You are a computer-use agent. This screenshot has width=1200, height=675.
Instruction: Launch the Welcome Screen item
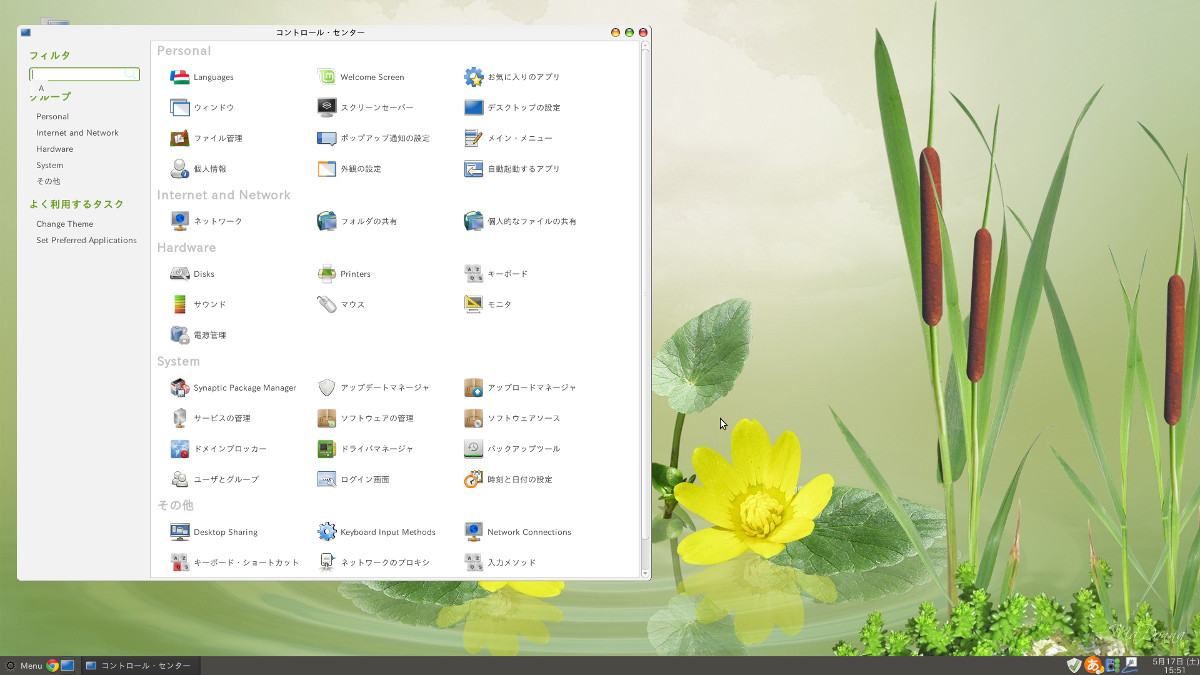pyautogui.click(x=361, y=77)
